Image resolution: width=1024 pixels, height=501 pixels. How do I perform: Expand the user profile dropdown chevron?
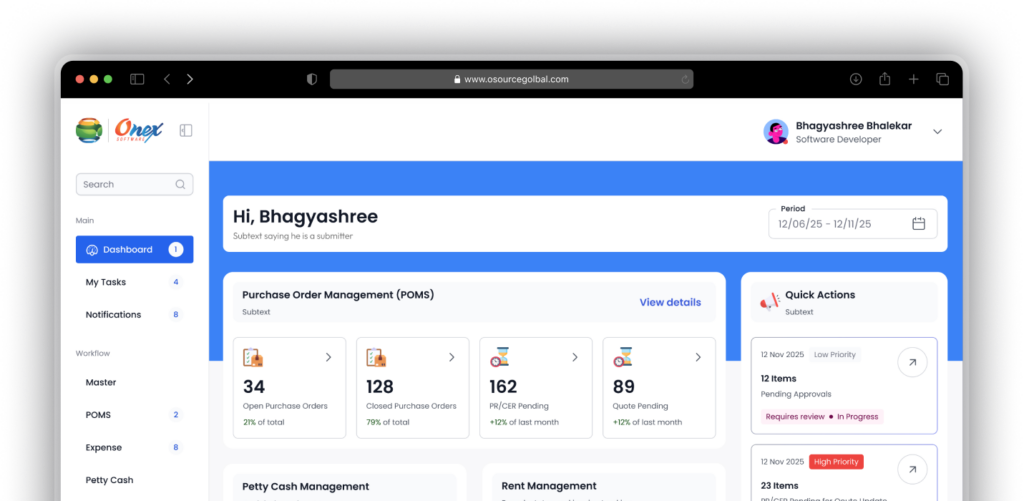click(937, 132)
